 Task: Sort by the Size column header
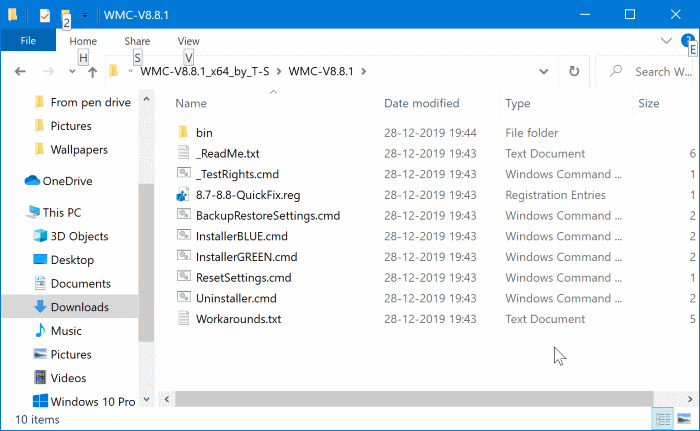pos(648,103)
